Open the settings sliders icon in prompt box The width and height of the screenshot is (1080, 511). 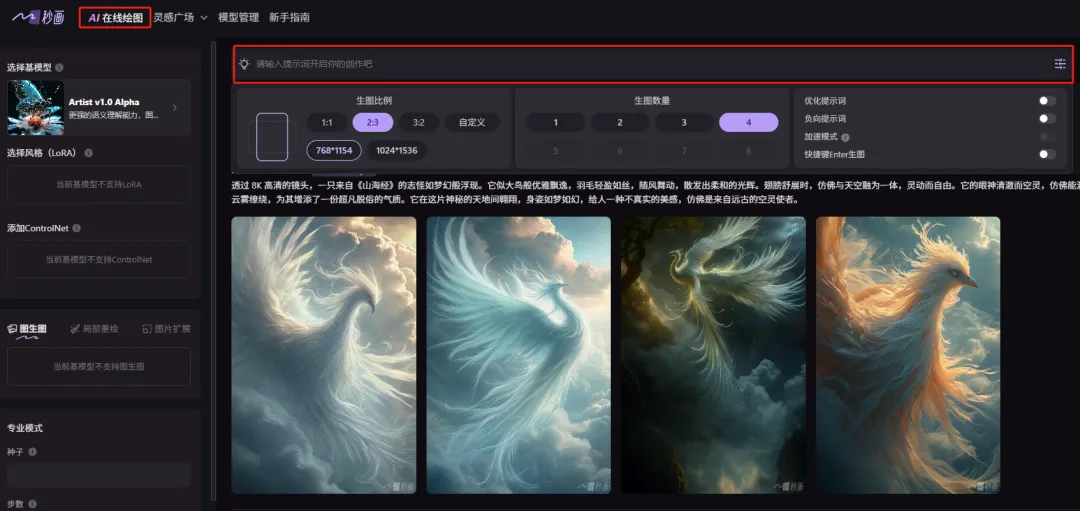[x=1059, y=63]
